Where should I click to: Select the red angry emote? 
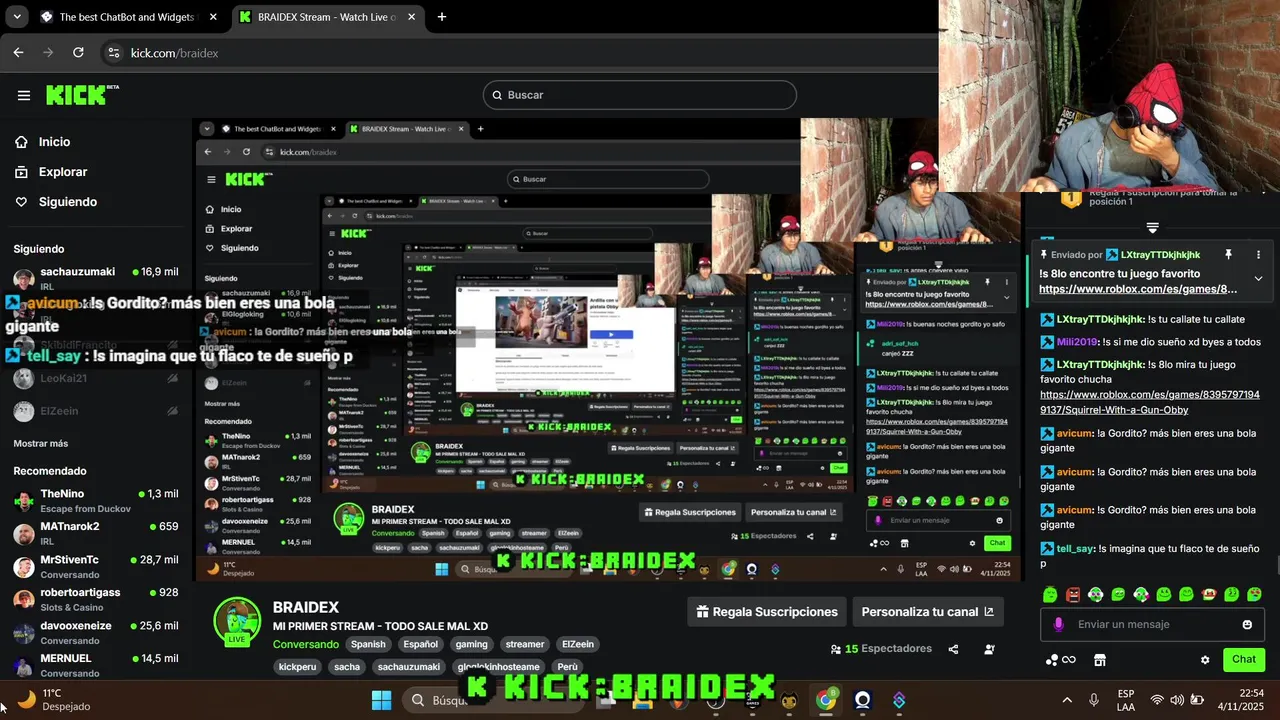(1073, 595)
